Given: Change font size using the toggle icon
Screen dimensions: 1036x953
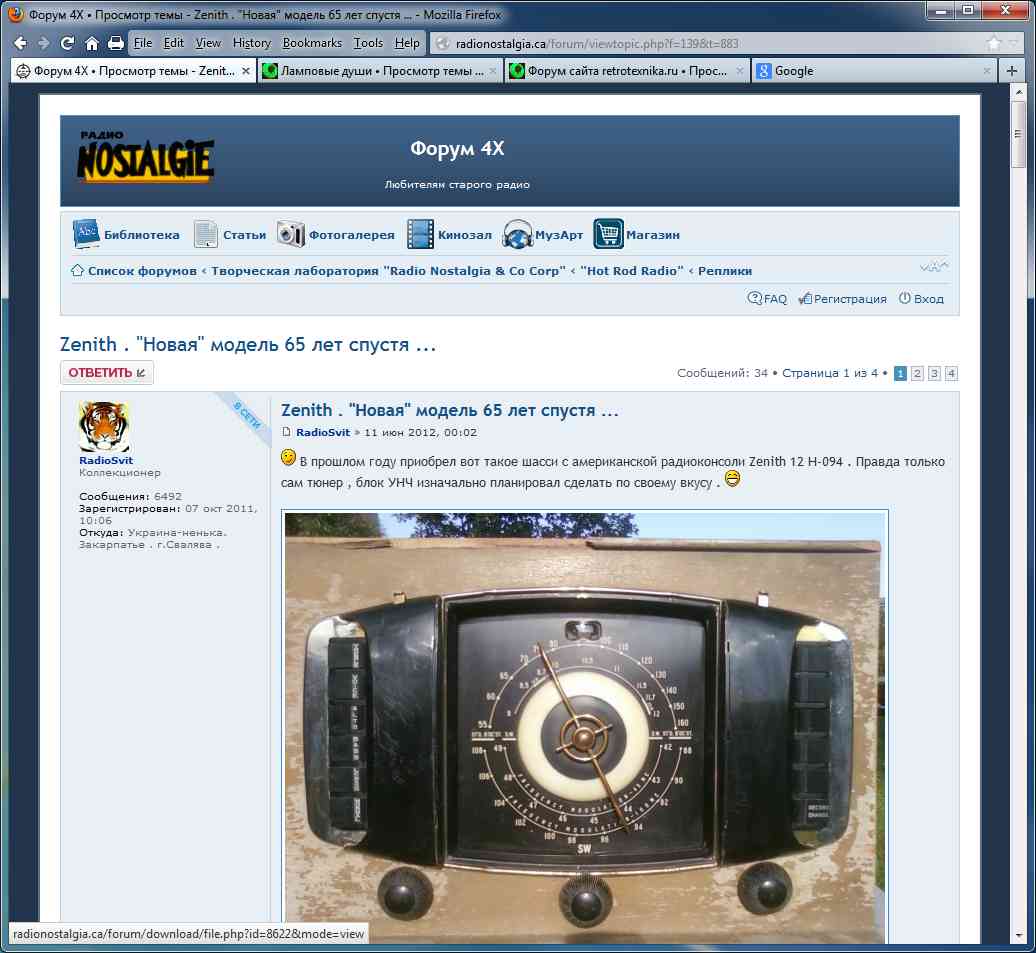Looking at the screenshot, I should click(x=933, y=266).
